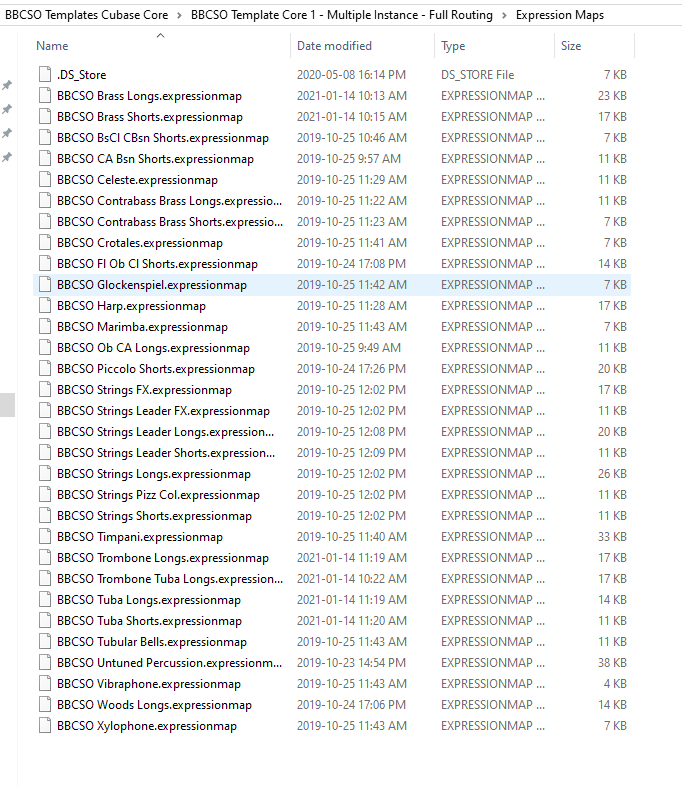Select the BBCSO Celeste file icon
Image resolution: width=682 pixels, height=786 pixels.
coord(45,179)
